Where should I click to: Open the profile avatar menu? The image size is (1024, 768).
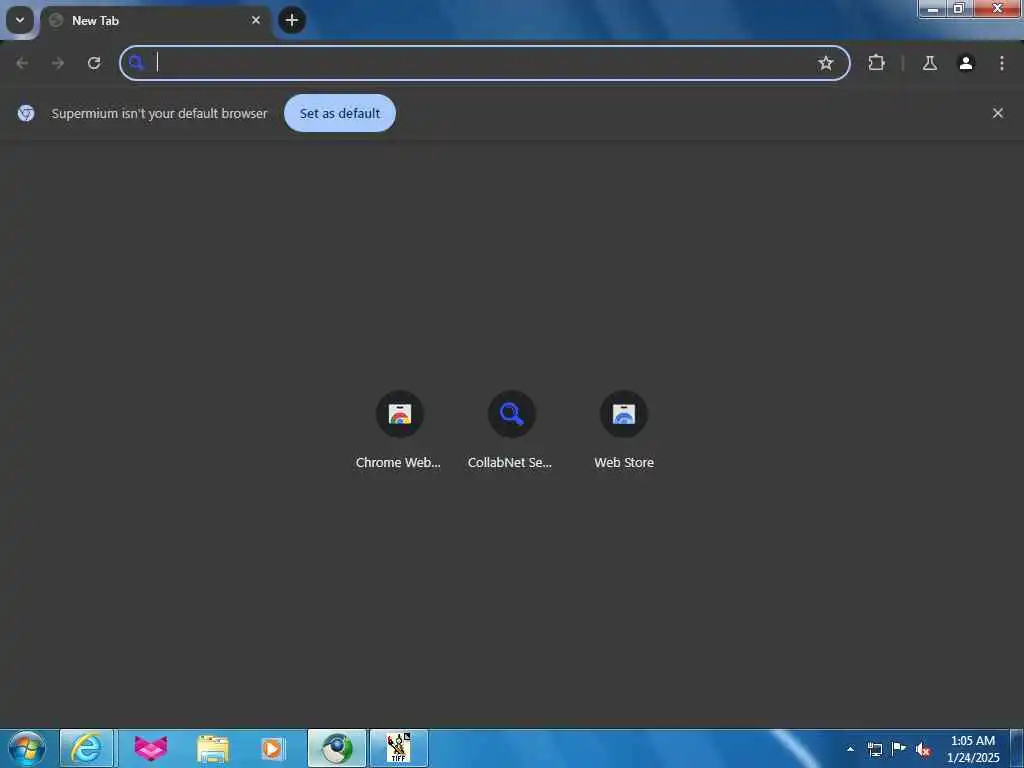tap(966, 63)
